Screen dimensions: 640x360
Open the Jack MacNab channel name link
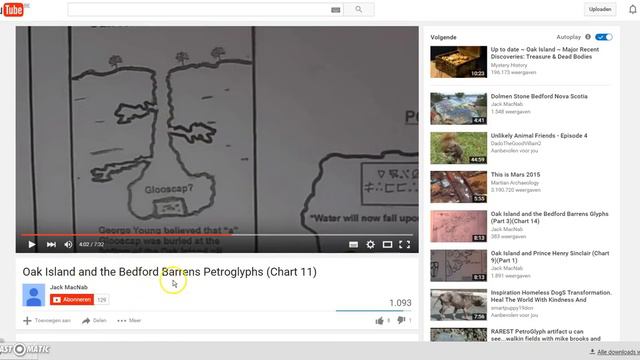coord(69,287)
